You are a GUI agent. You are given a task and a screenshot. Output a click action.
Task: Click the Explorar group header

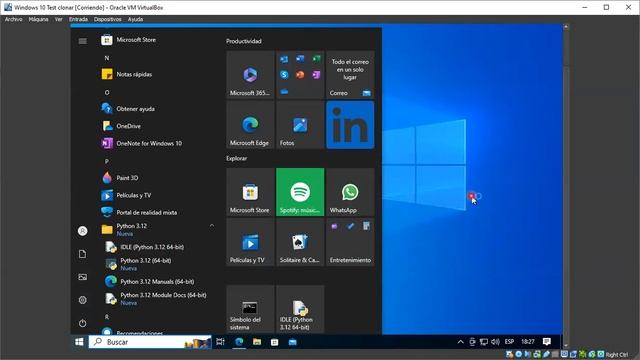click(236, 158)
